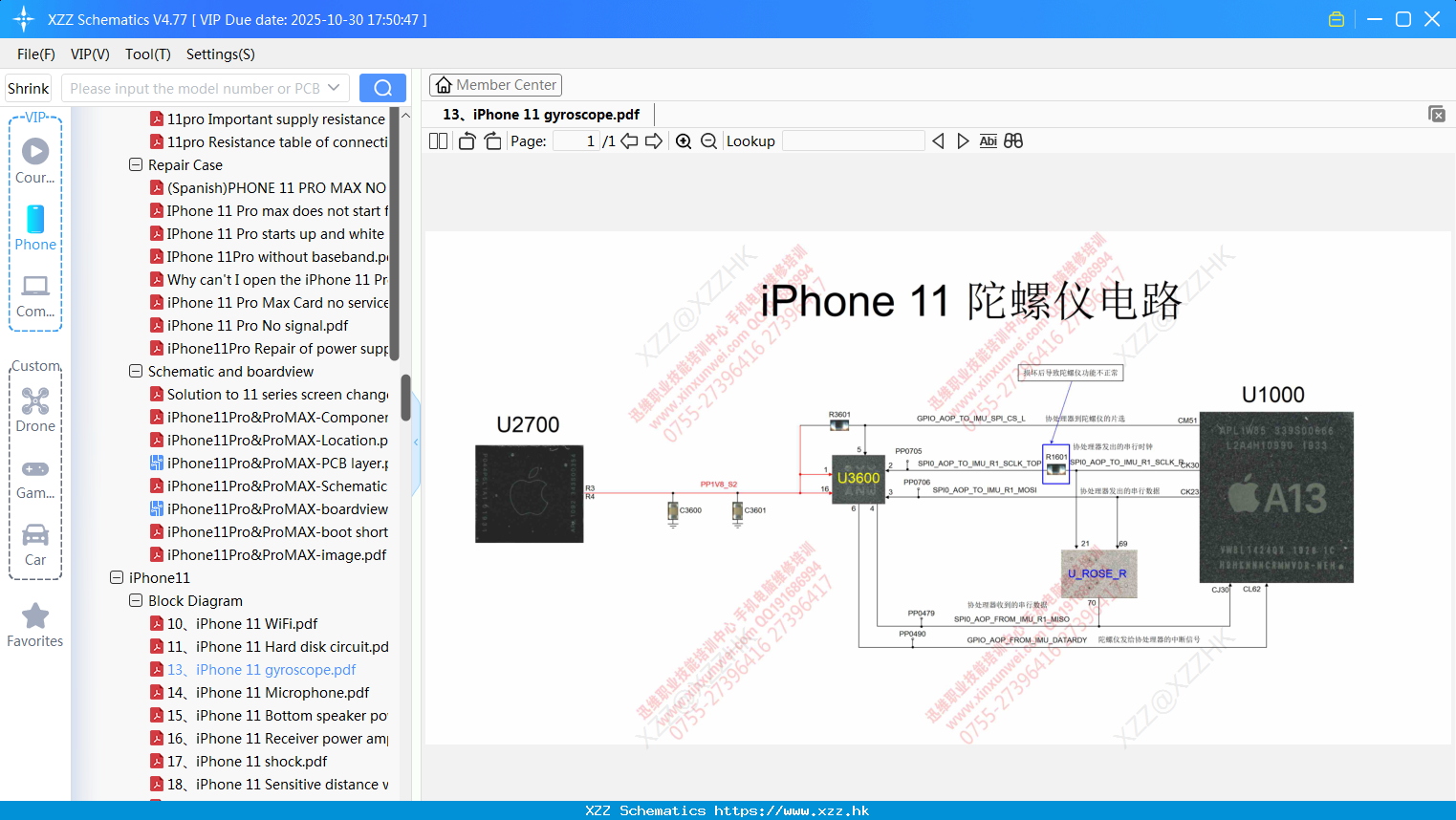
Task: Click the side panel collapse handle
Action: coord(416,442)
